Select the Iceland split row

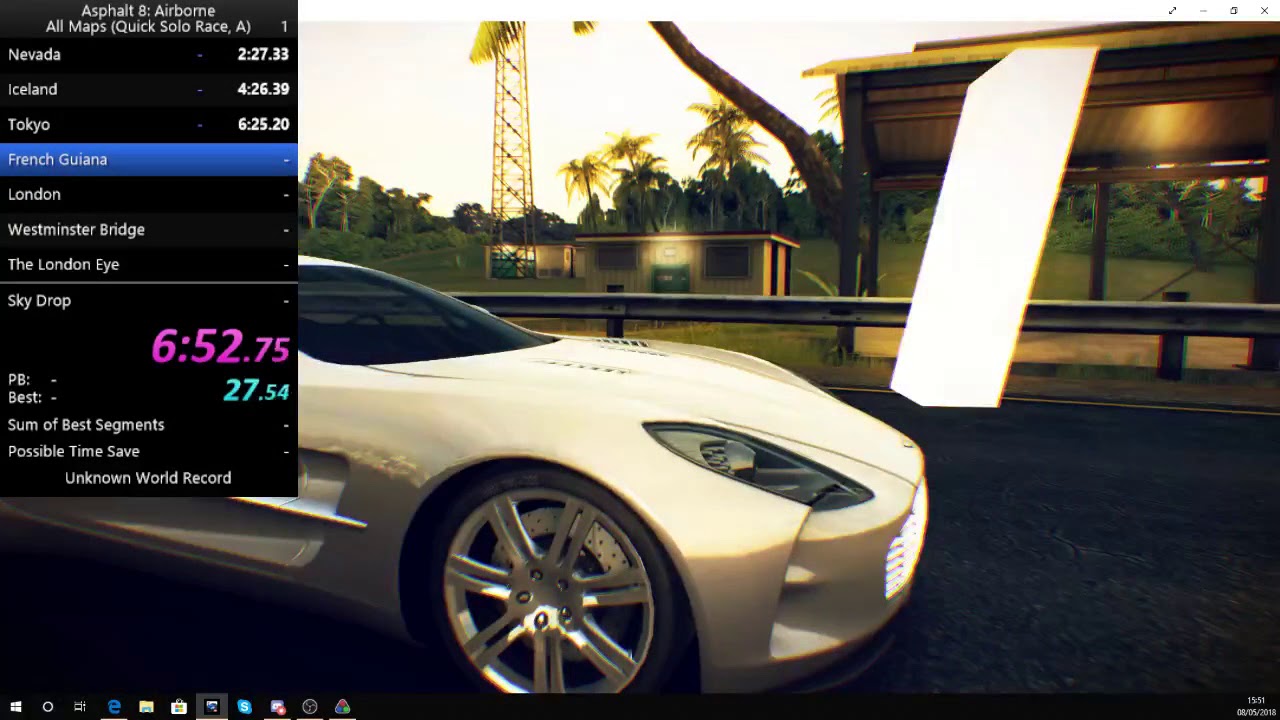point(148,89)
